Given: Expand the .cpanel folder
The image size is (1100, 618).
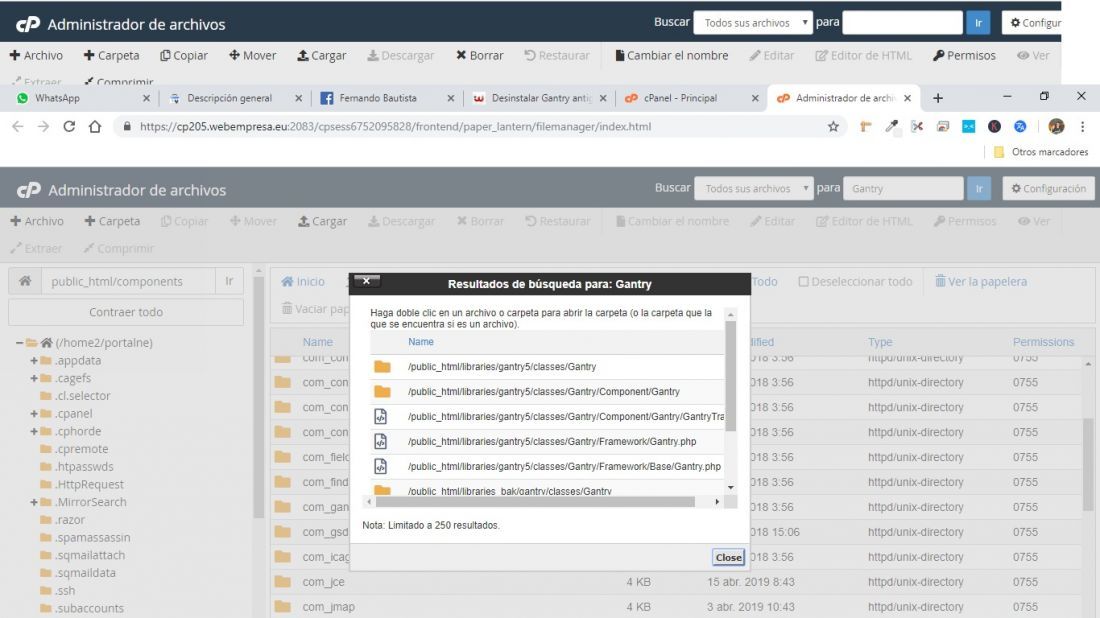Looking at the screenshot, I should coord(34,414).
